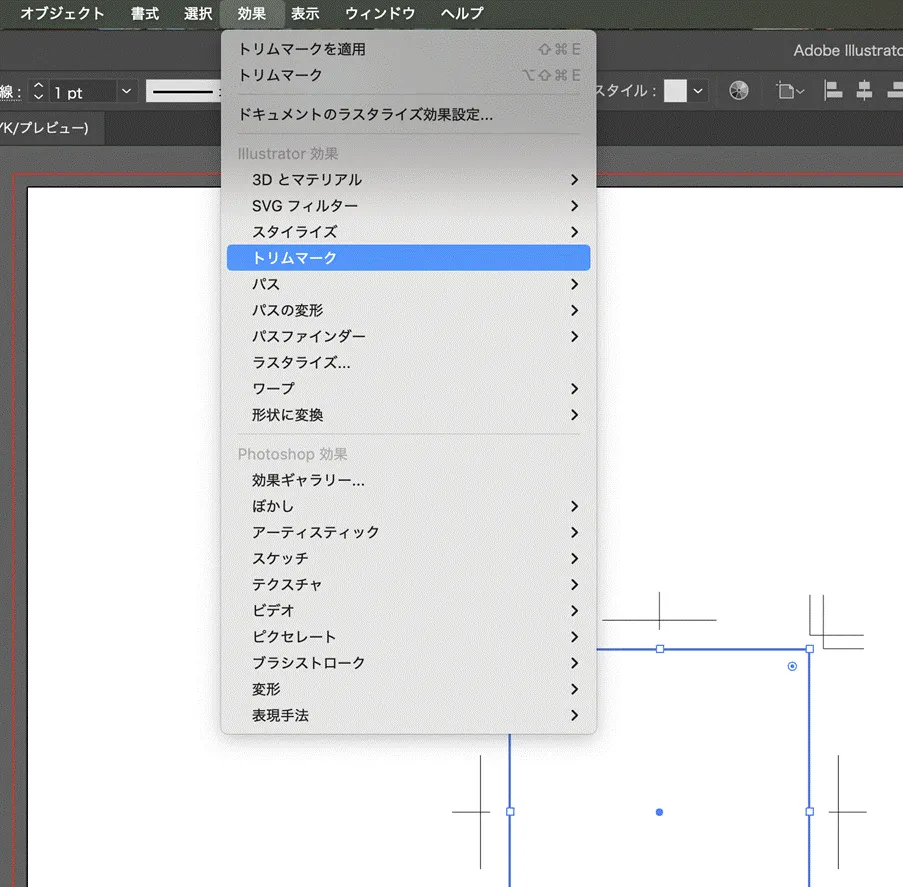Expand the ワープ submenu
This screenshot has height=887, width=903.
[x=408, y=389]
